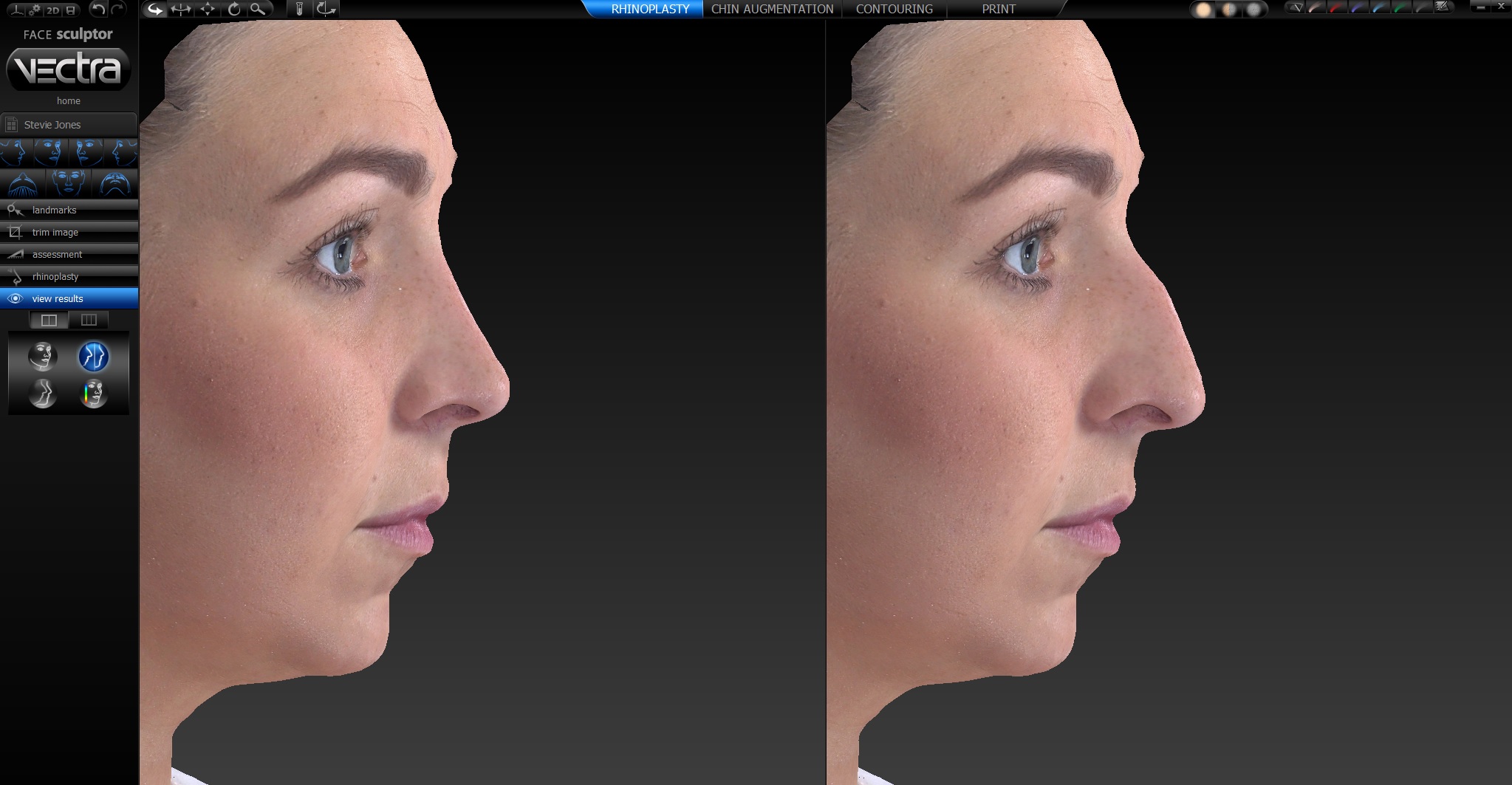Pick the white skin-tone brush
1512x785 pixels.
coord(1316,7)
